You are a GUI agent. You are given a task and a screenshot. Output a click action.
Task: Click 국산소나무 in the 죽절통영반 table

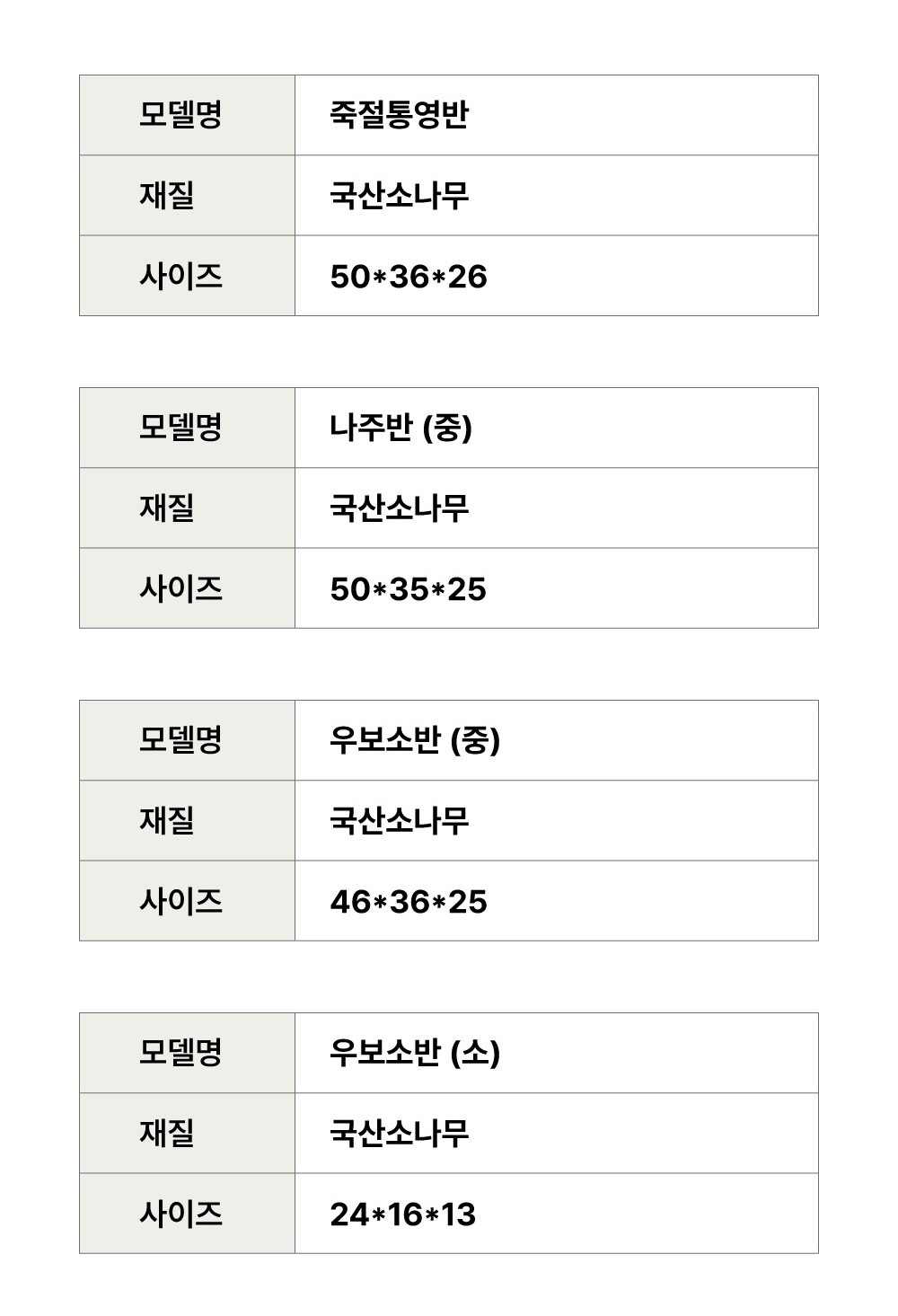pos(399,196)
